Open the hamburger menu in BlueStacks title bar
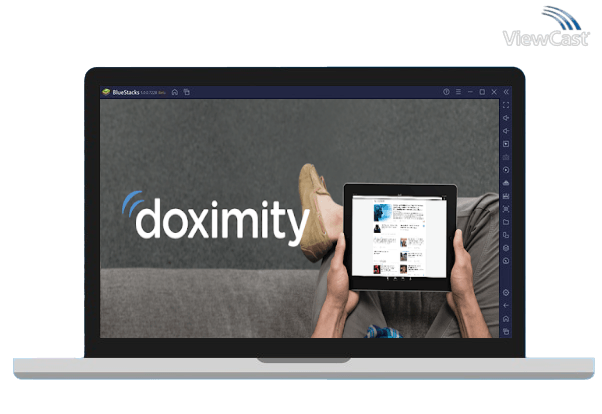This screenshot has height=414, width=602. coord(458,92)
